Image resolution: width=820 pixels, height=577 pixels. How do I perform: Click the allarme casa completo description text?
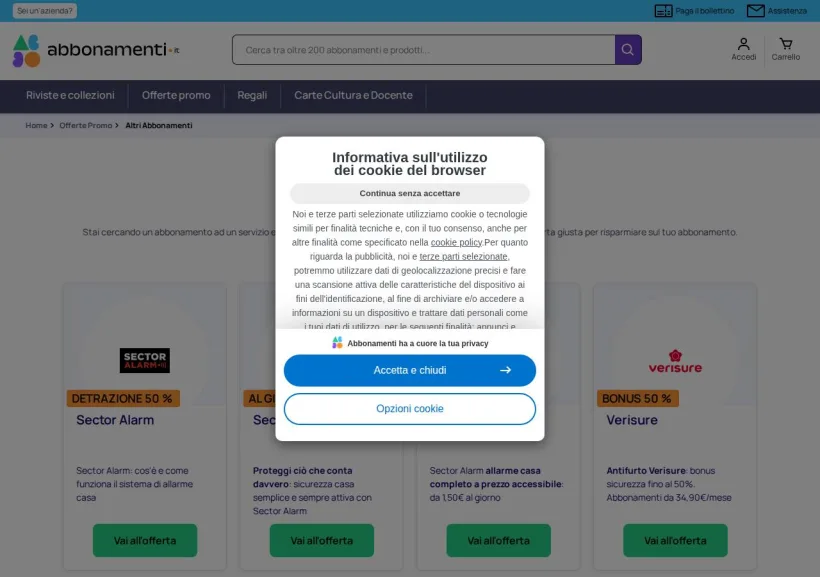point(497,484)
